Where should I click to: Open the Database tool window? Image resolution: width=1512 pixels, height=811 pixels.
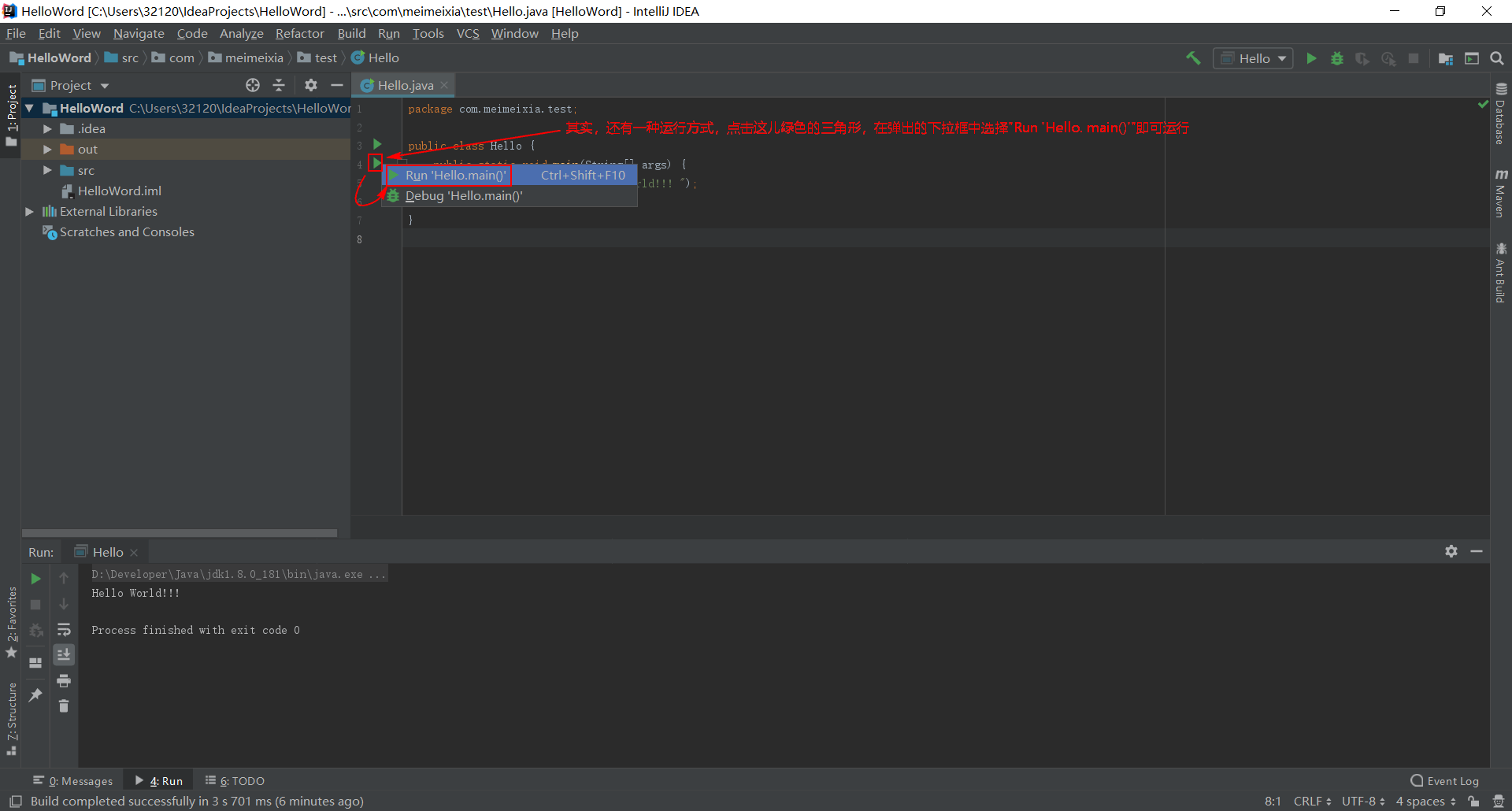[x=1501, y=113]
